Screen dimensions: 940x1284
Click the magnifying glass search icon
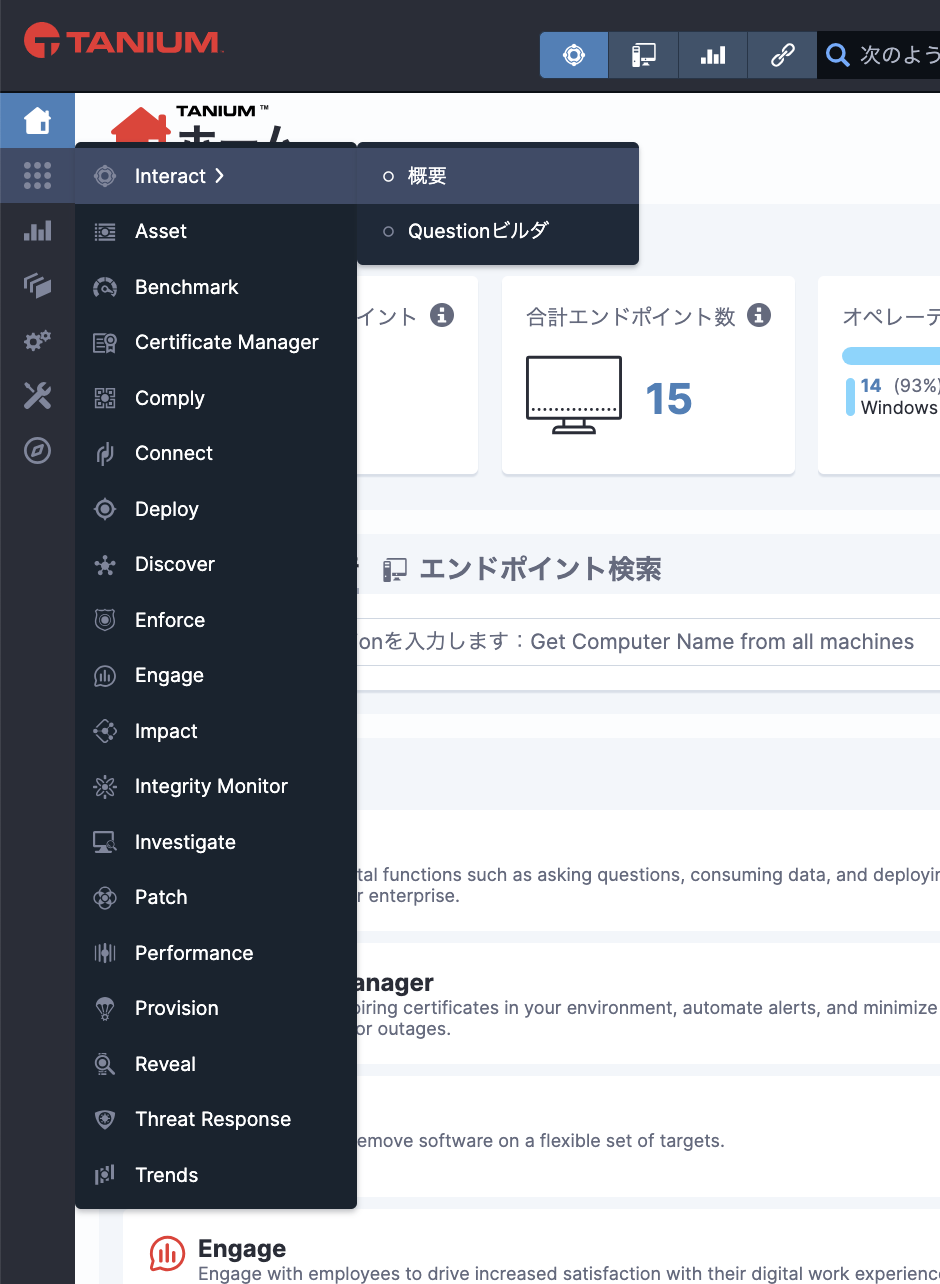coord(837,55)
